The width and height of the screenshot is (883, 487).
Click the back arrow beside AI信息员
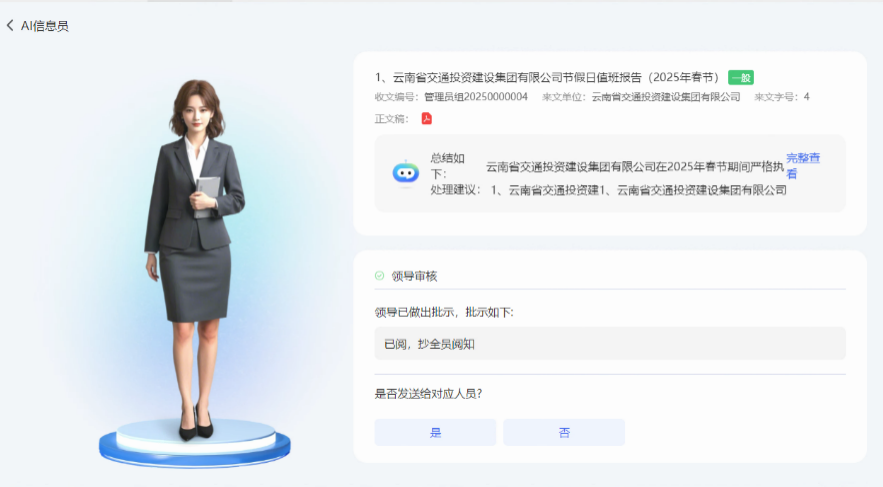pyautogui.click(x=10, y=25)
